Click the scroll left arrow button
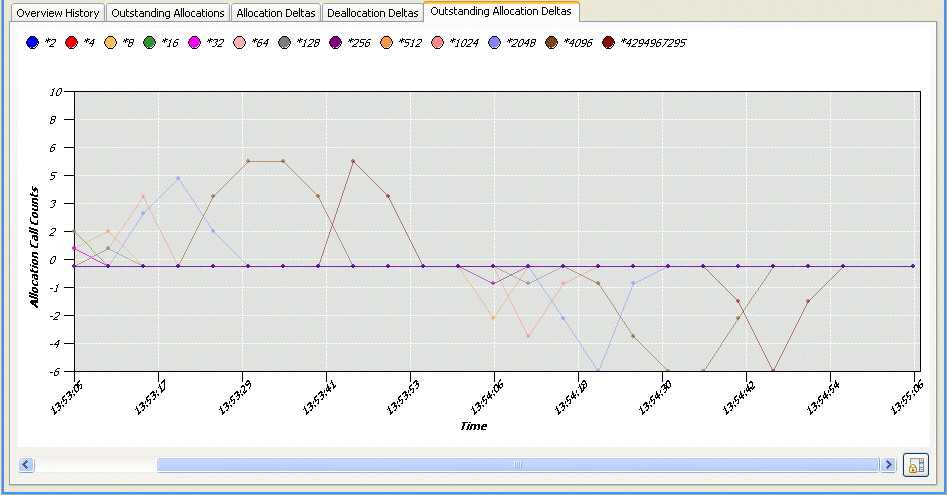The width and height of the screenshot is (947, 495). click(x=26, y=465)
